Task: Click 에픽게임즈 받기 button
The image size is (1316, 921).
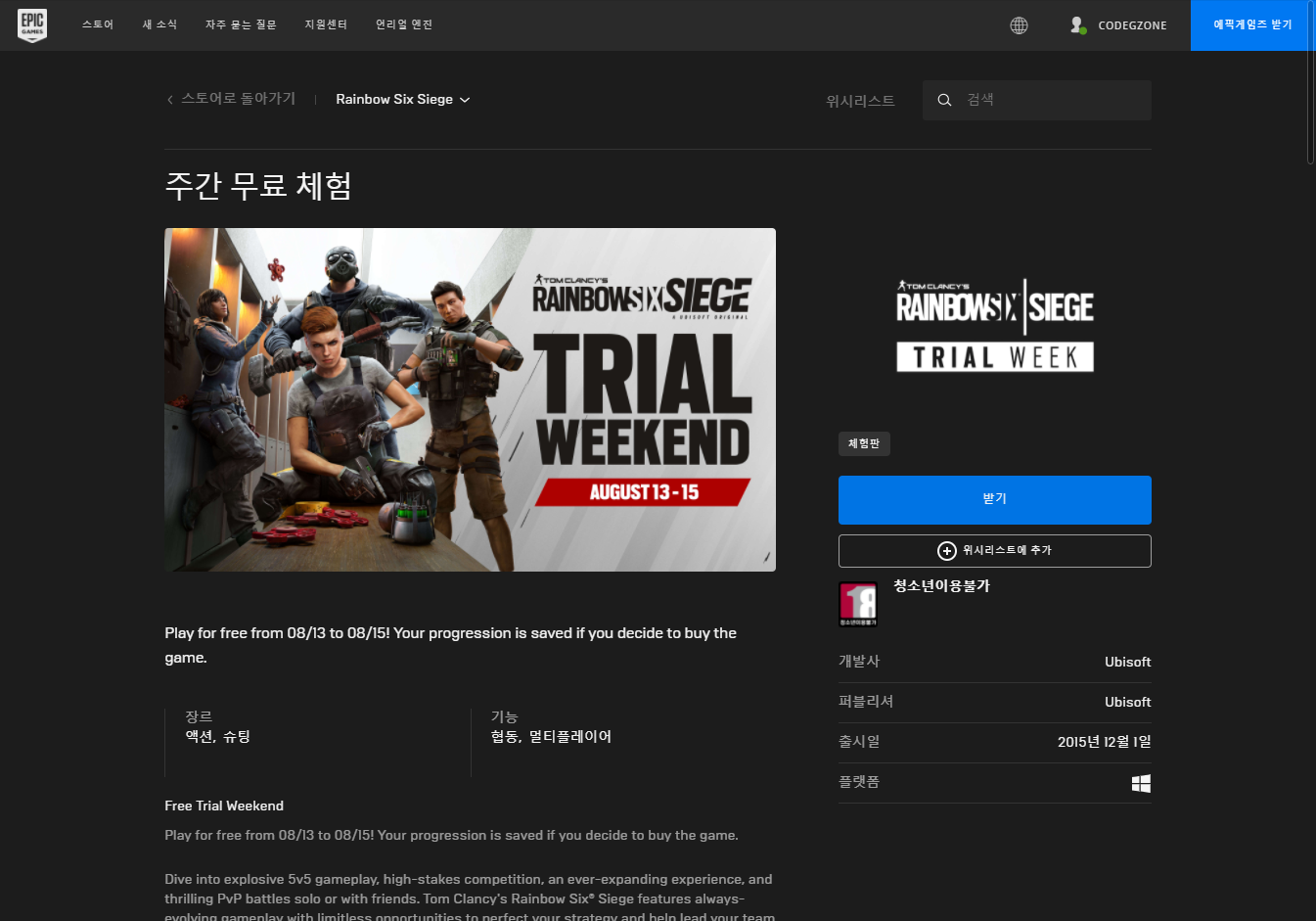Action: [x=1253, y=25]
